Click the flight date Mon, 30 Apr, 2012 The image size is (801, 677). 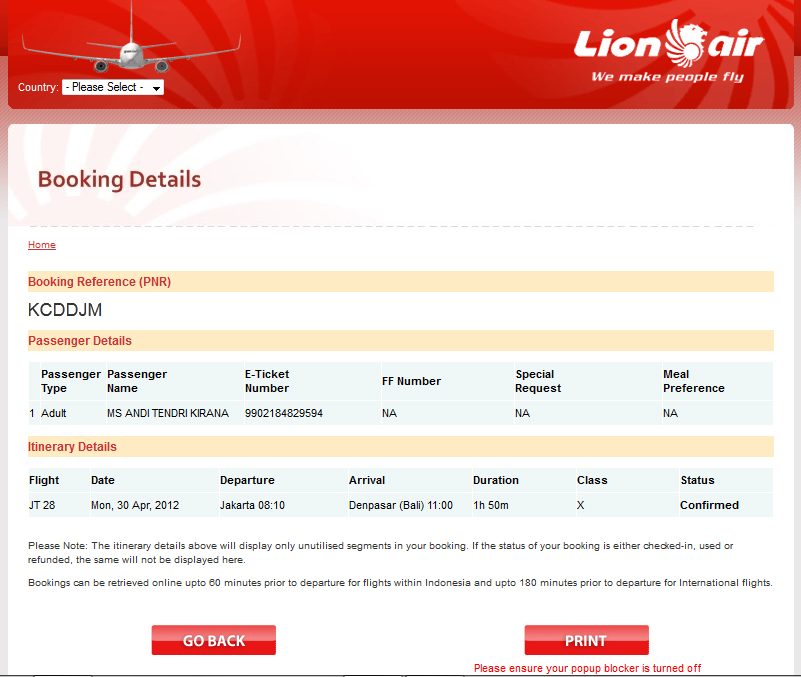(135, 505)
